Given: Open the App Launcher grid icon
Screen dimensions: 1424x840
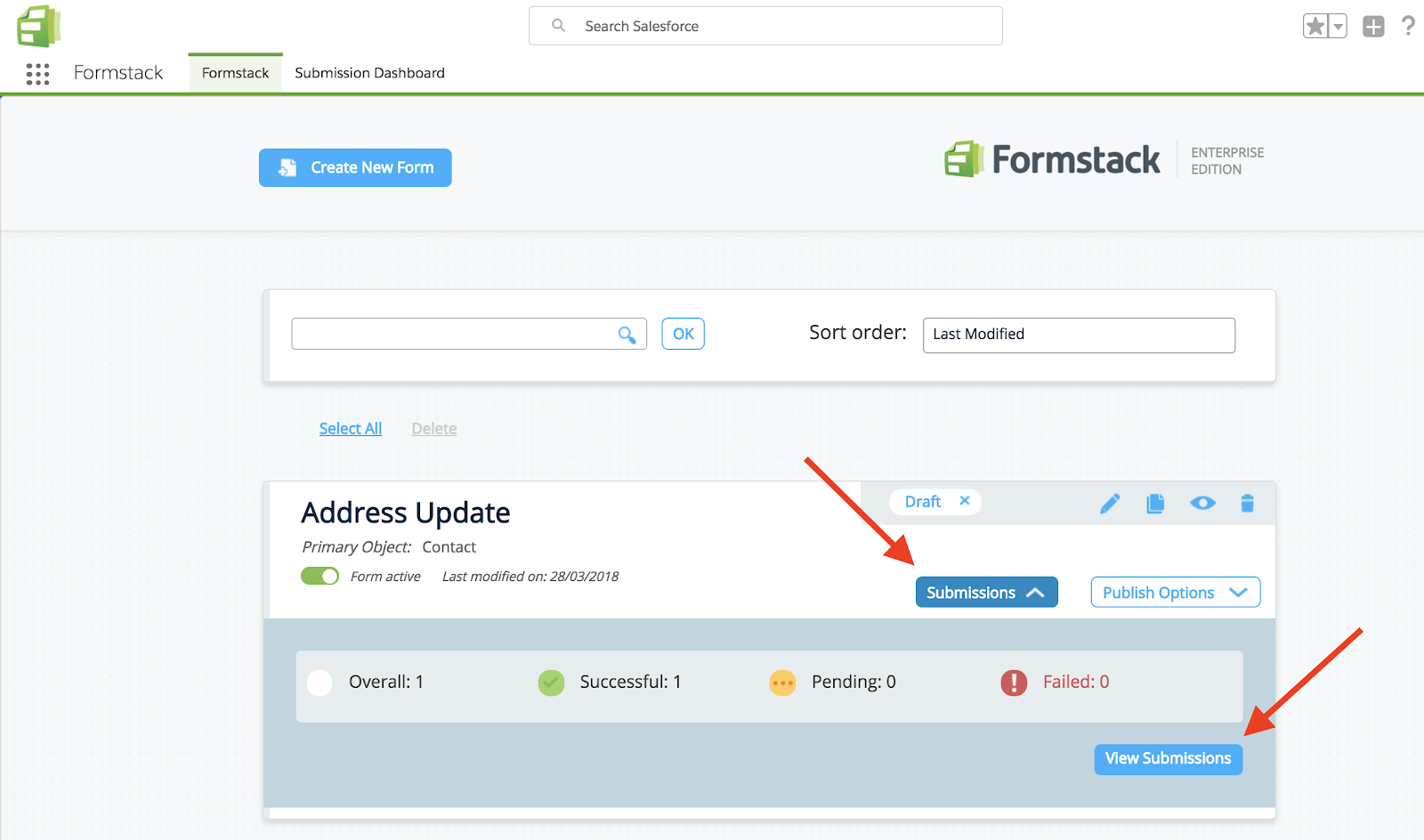Looking at the screenshot, I should (37, 74).
